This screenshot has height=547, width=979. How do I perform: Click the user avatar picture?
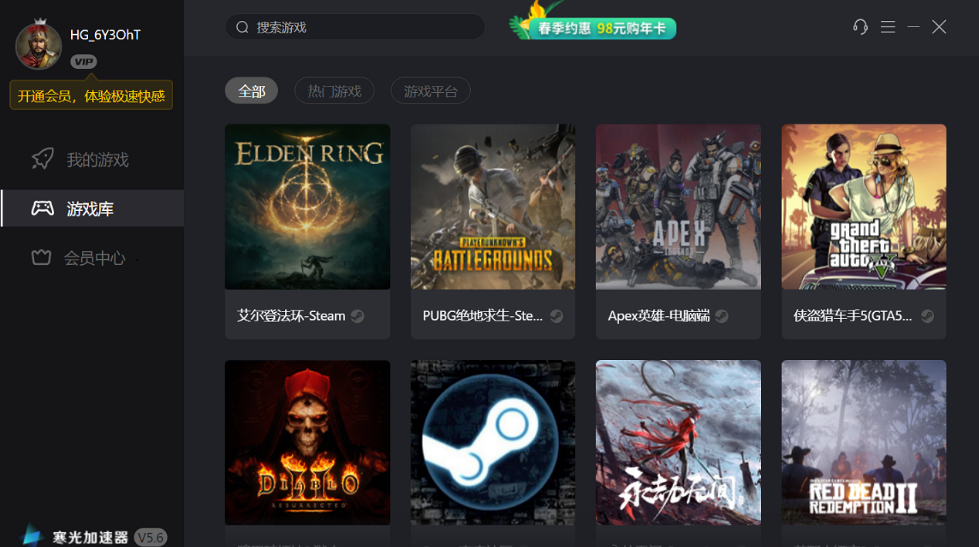pyautogui.click(x=39, y=44)
